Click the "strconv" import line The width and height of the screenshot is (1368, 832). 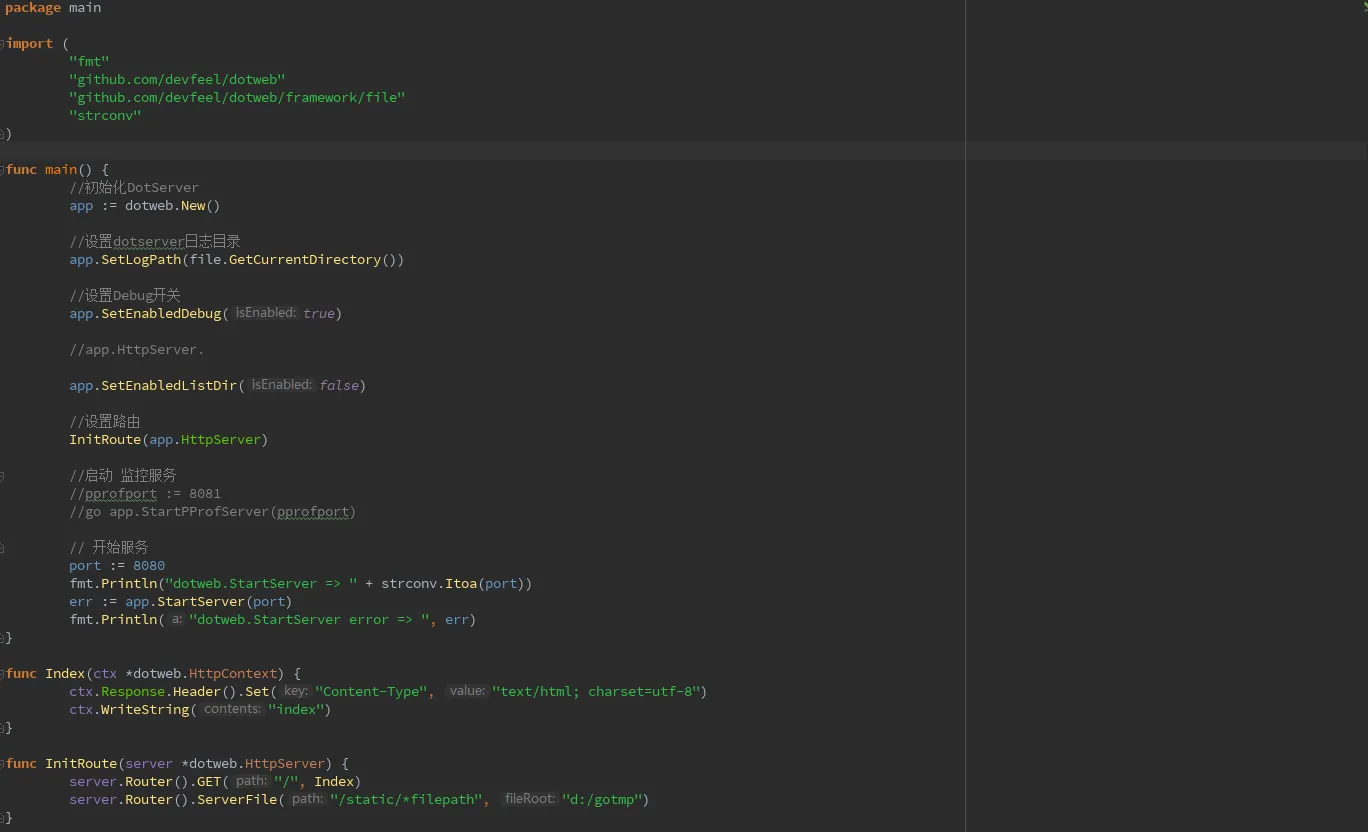[105, 115]
